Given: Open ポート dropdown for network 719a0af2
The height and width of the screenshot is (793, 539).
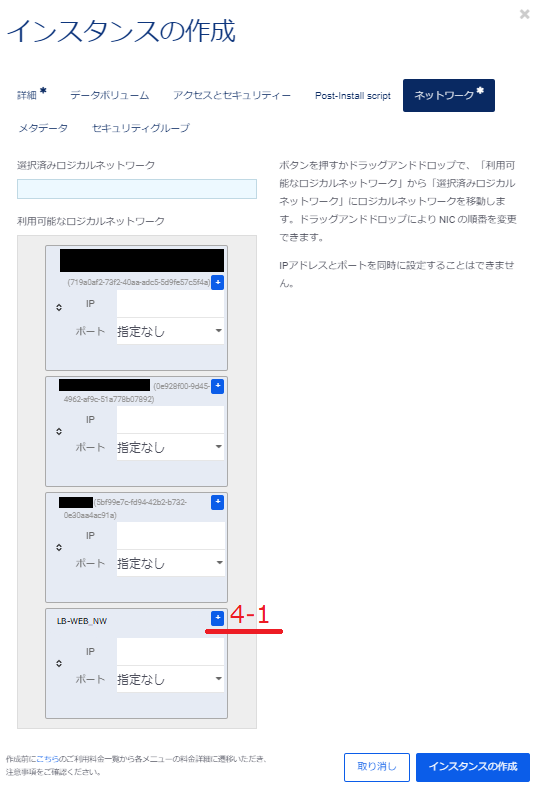Looking at the screenshot, I should click(x=170, y=331).
